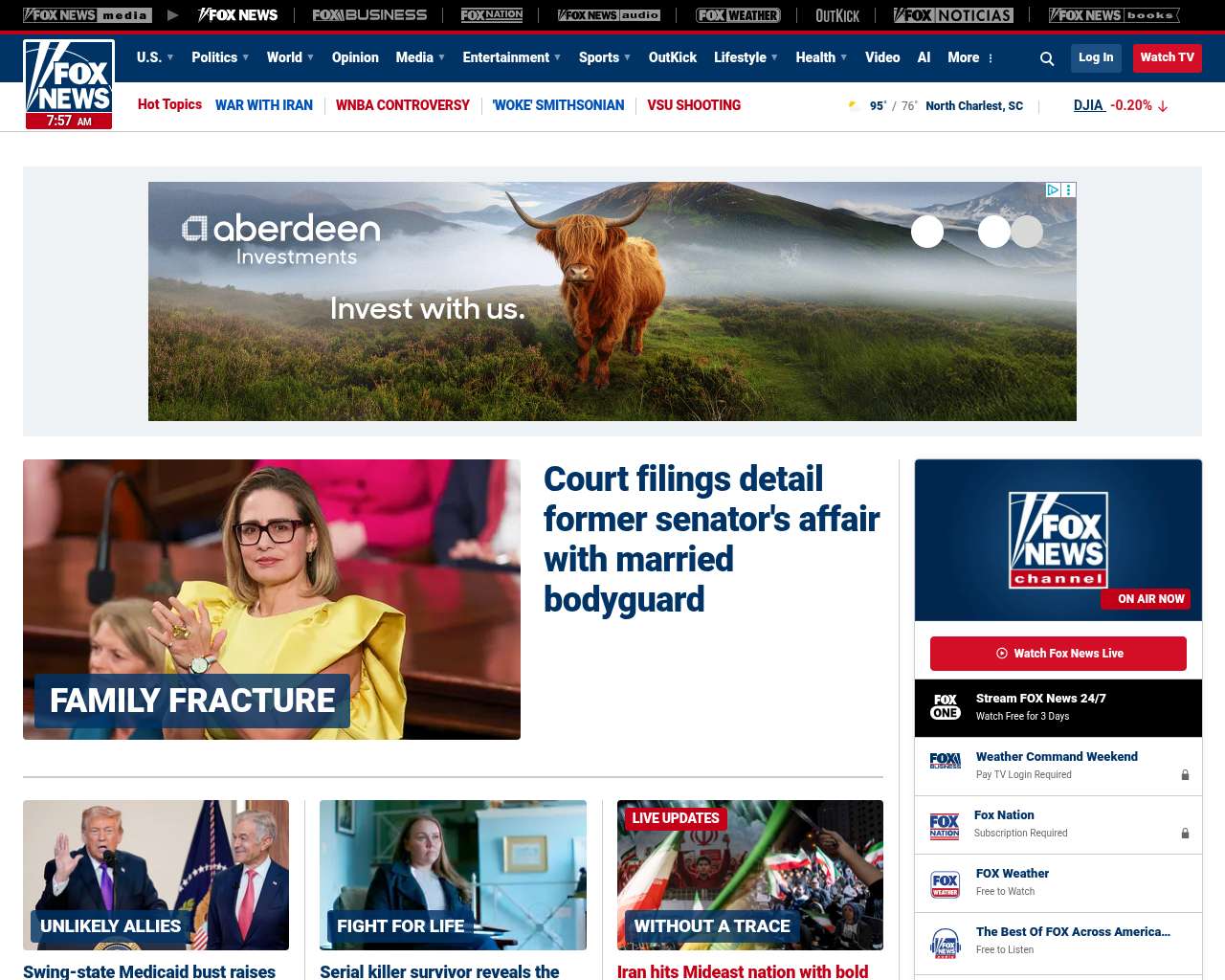Open Fox Noticias network logo
The height and width of the screenshot is (980, 1225).
pyautogui.click(x=953, y=15)
